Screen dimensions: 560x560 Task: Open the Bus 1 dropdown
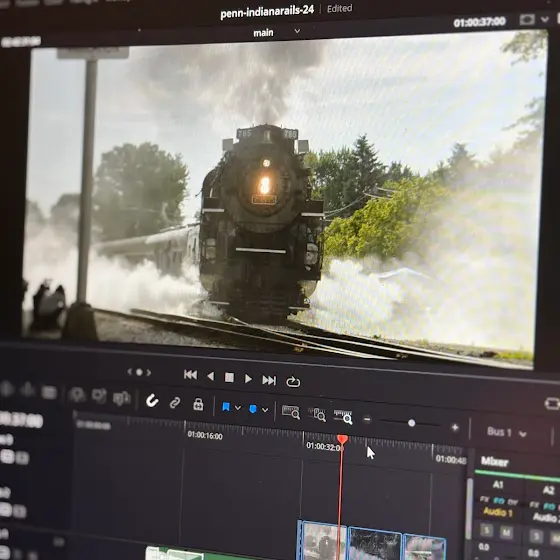point(506,432)
